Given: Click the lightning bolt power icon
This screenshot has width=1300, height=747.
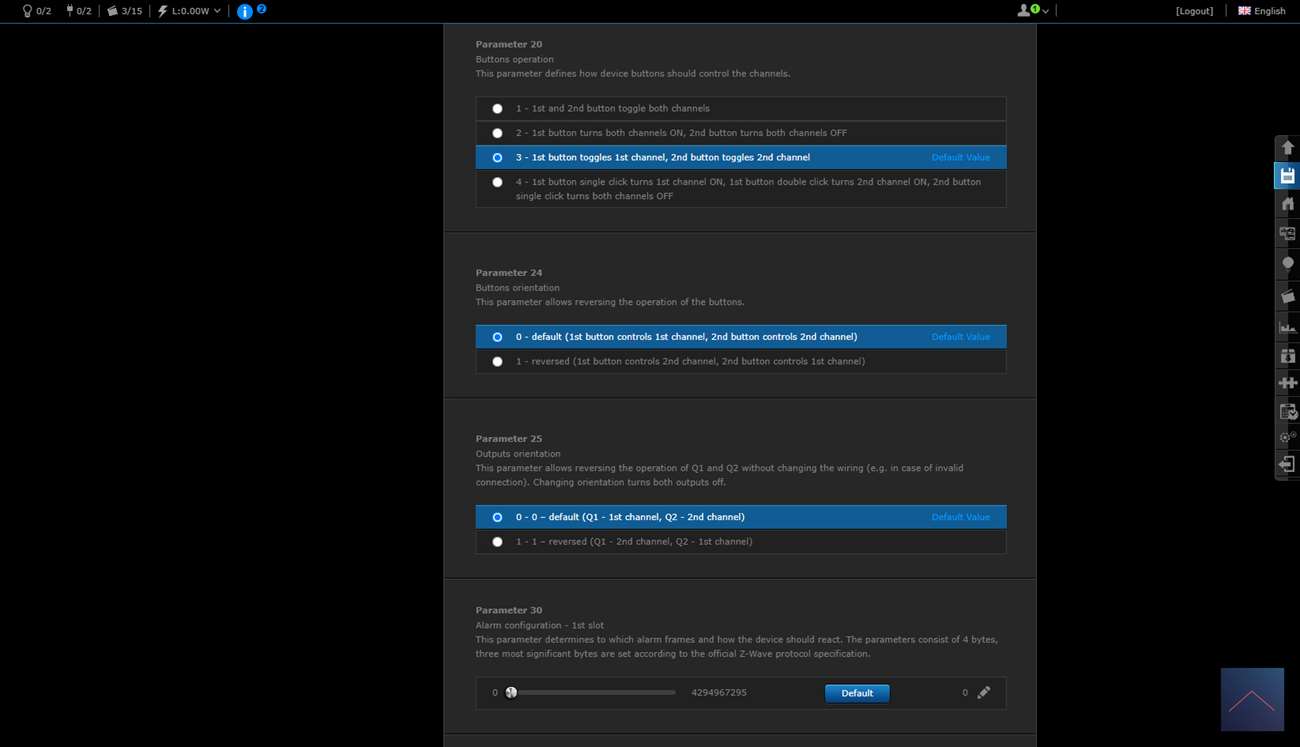Looking at the screenshot, I should point(163,11).
